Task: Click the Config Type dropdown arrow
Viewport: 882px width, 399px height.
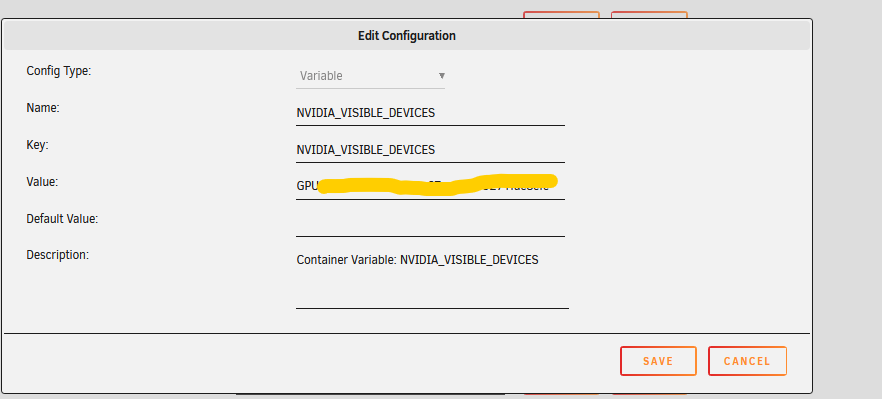Action: point(442,75)
